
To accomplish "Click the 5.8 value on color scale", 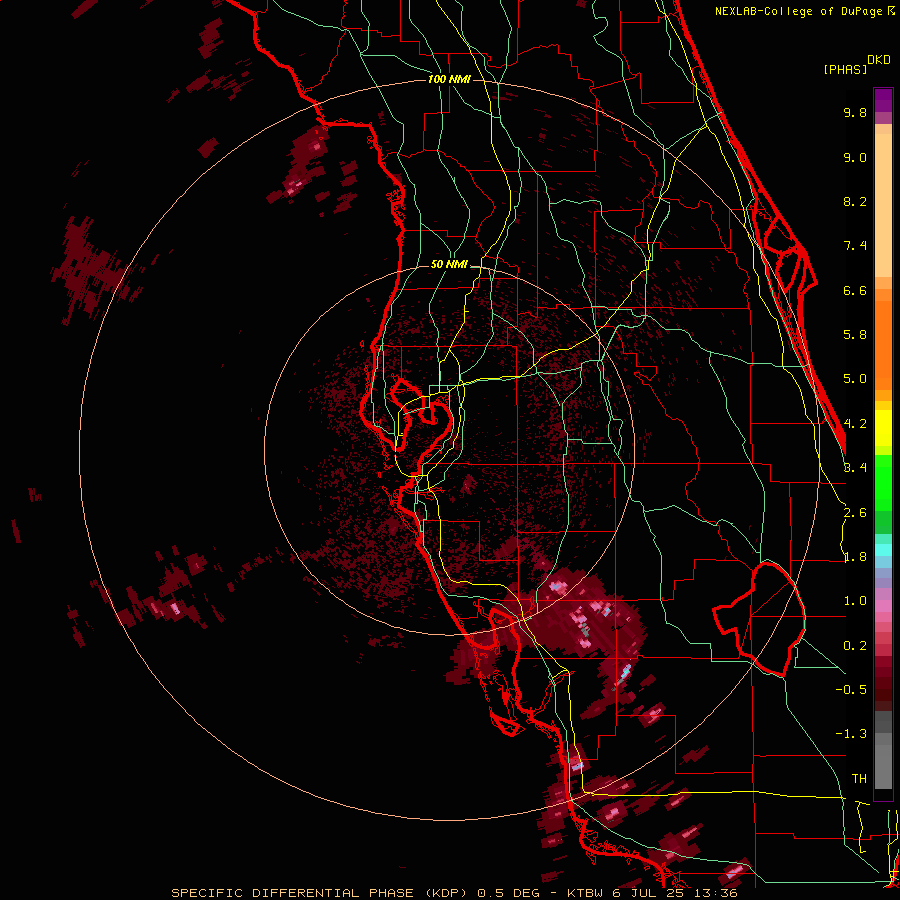I will click(855, 335).
